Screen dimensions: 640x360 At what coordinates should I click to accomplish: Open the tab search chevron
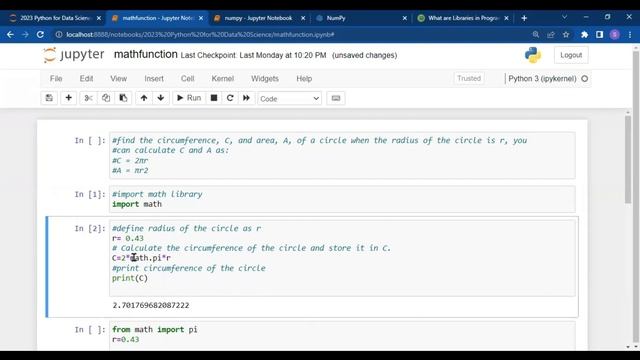point(564,17)
